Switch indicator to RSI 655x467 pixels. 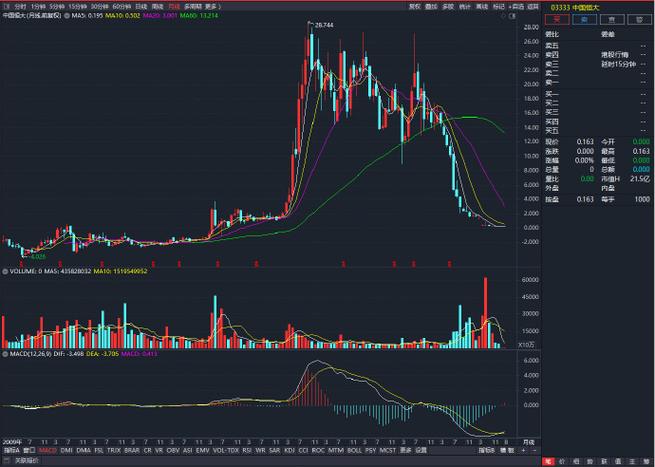pyautogui.click(x=247, y=450)
